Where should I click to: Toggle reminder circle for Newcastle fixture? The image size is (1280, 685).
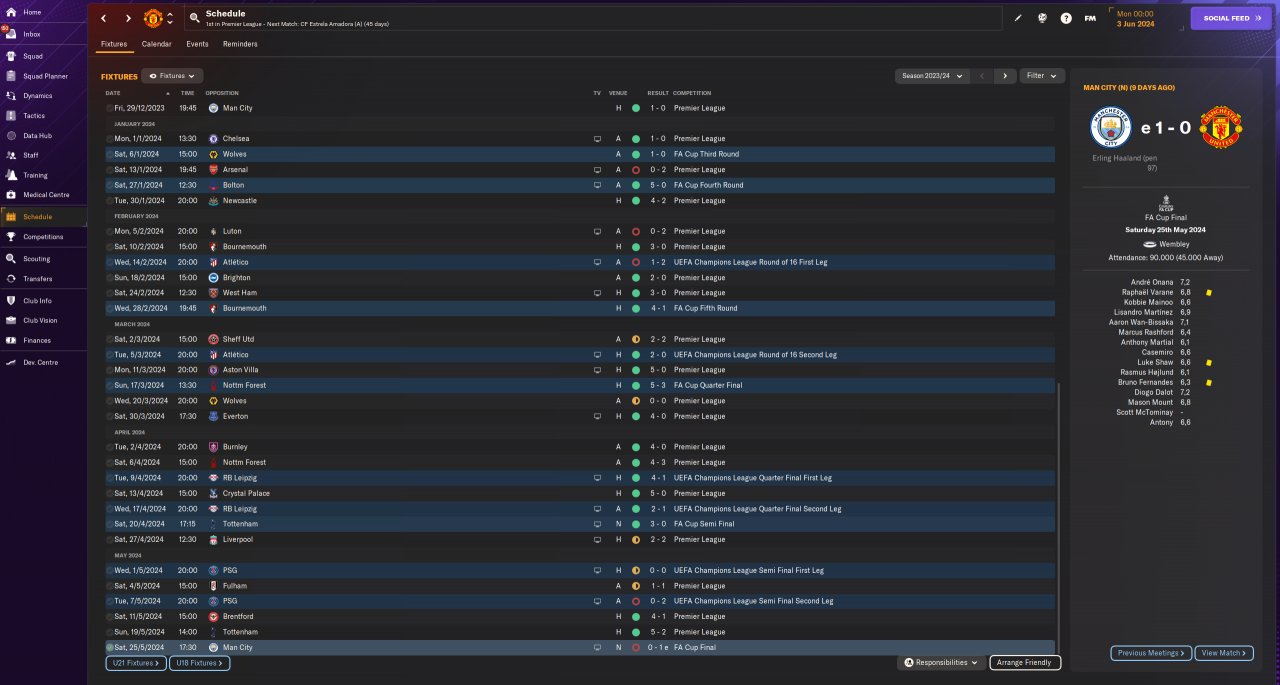click(x=110, y=201)
